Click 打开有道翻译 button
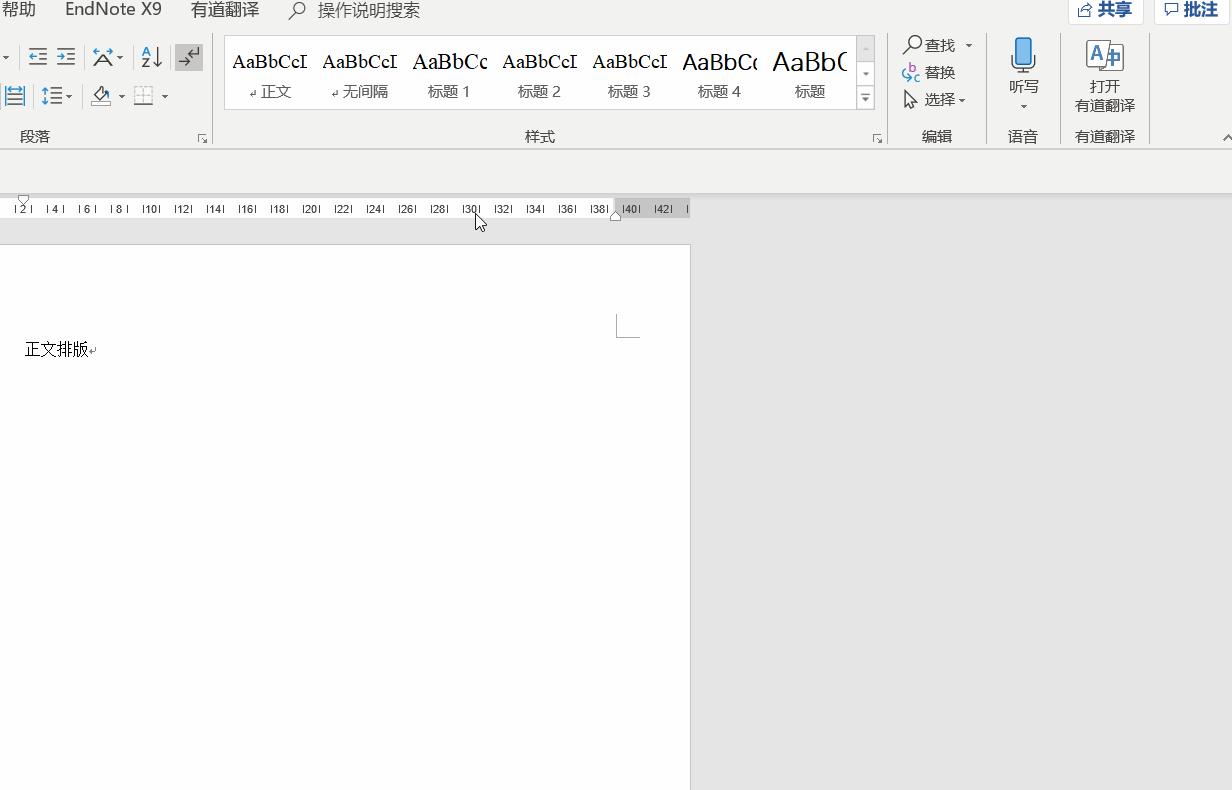 coord(1105,76)
